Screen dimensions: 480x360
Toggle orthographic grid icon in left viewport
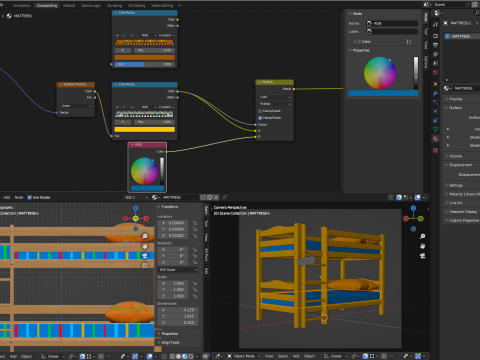tap(145, 265)
